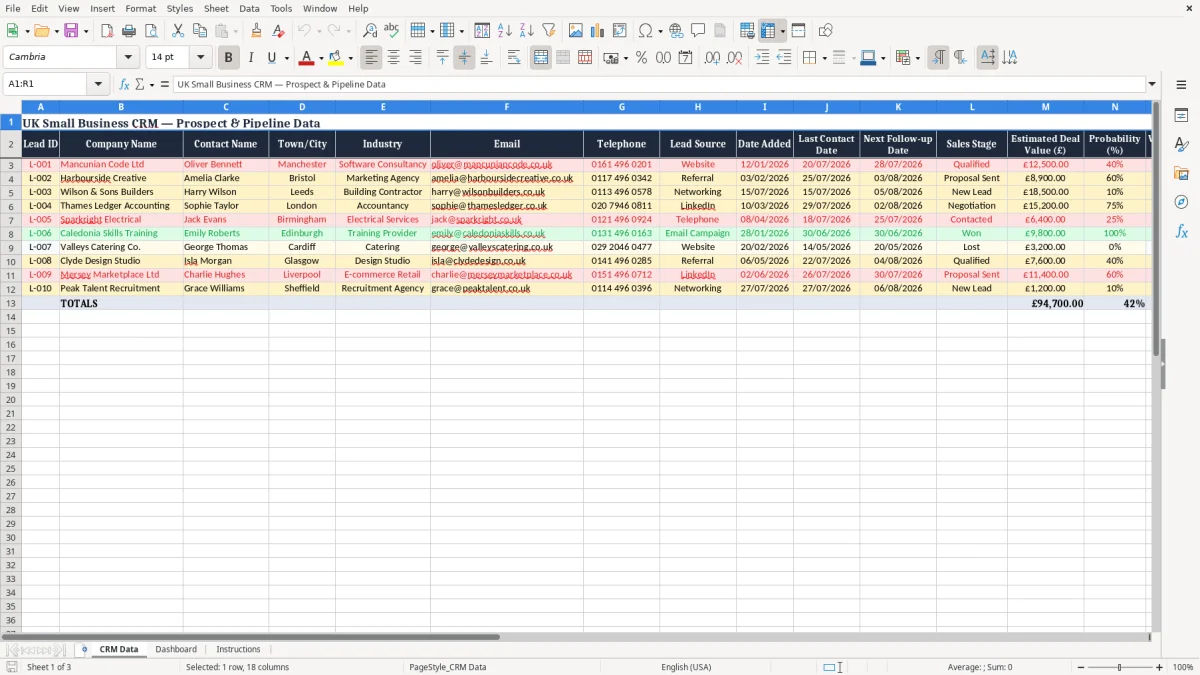
Task: Open the Tools menu
Action: [x=281, y=8]
